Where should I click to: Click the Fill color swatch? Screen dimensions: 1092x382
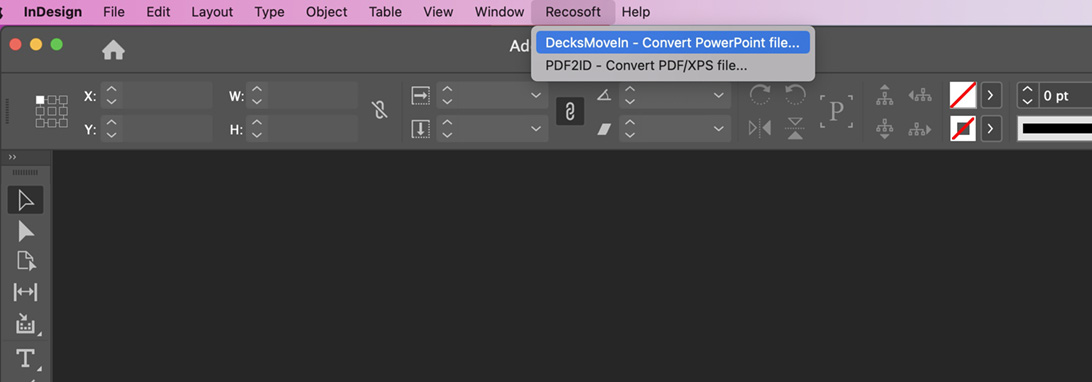963,95
